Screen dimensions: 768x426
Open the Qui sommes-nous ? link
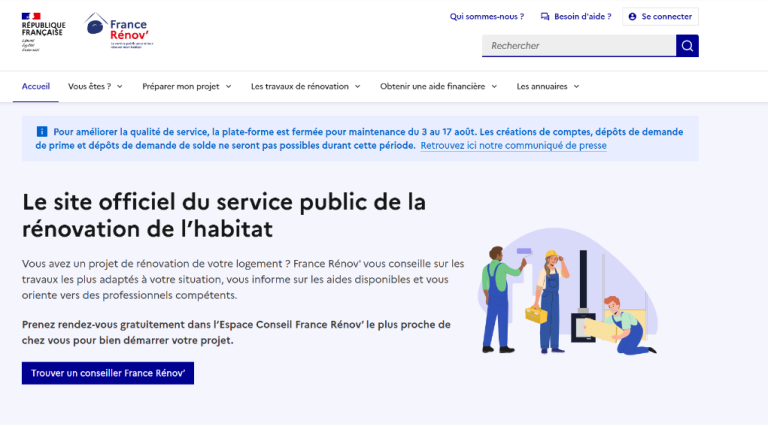pos(487,17)
